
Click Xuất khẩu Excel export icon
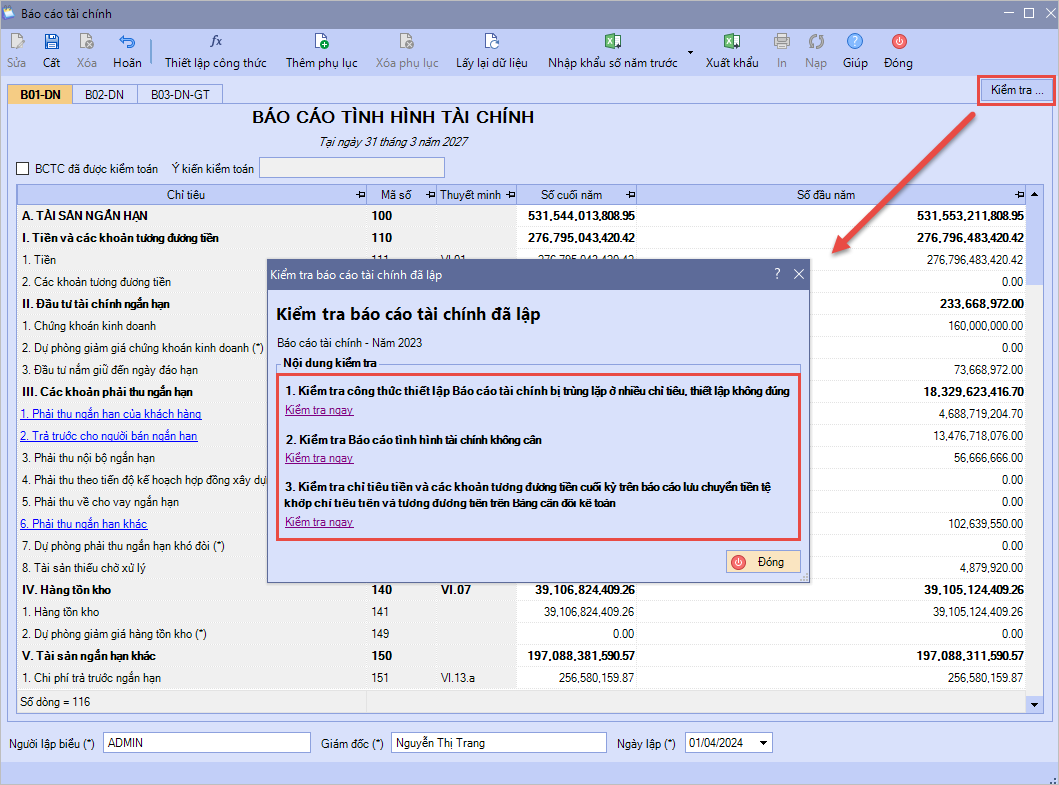(x=731, y=42)
